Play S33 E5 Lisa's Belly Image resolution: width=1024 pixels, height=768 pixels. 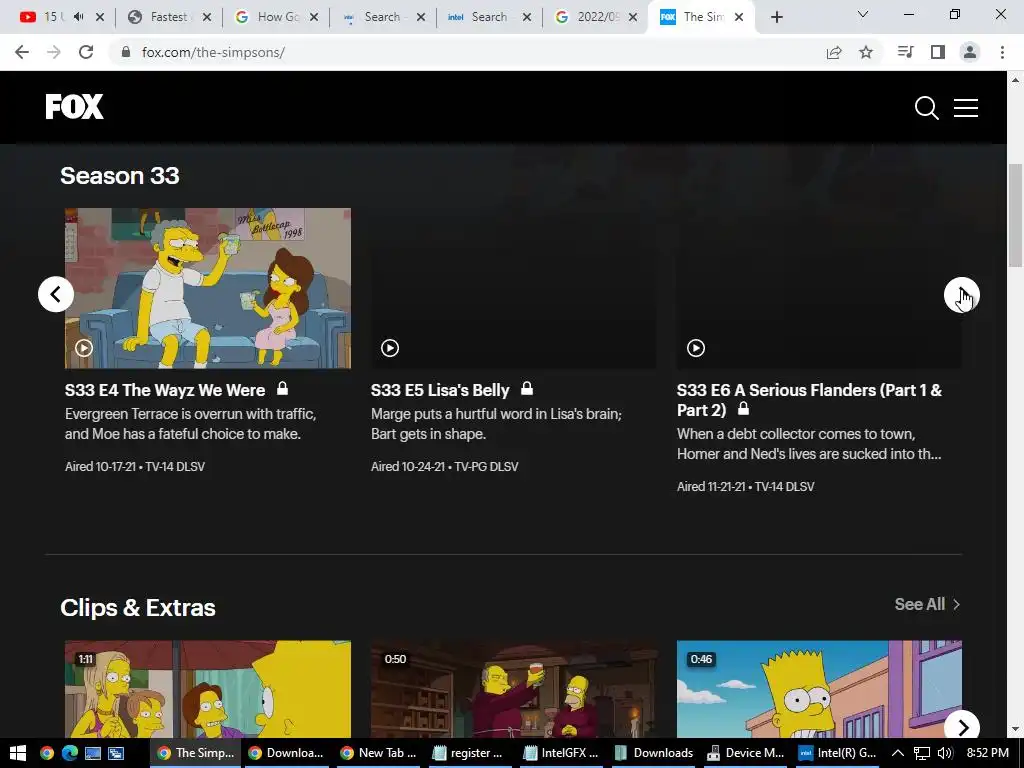click(390, 348)
